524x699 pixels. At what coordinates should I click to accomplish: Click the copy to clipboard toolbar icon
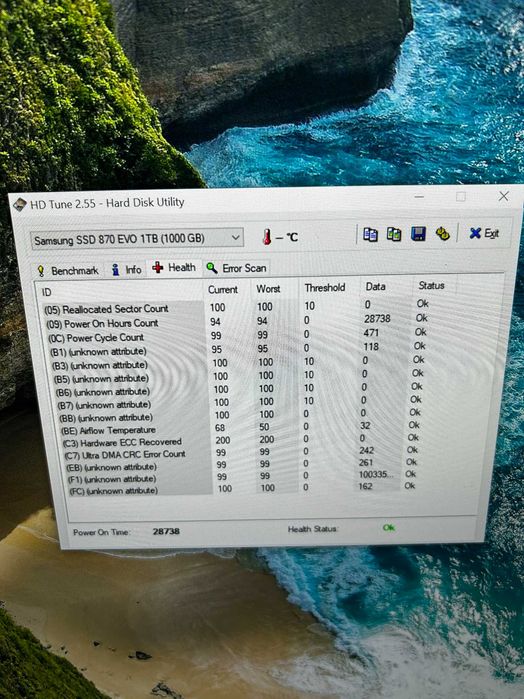pyautogui.click(x=370, y=234)
